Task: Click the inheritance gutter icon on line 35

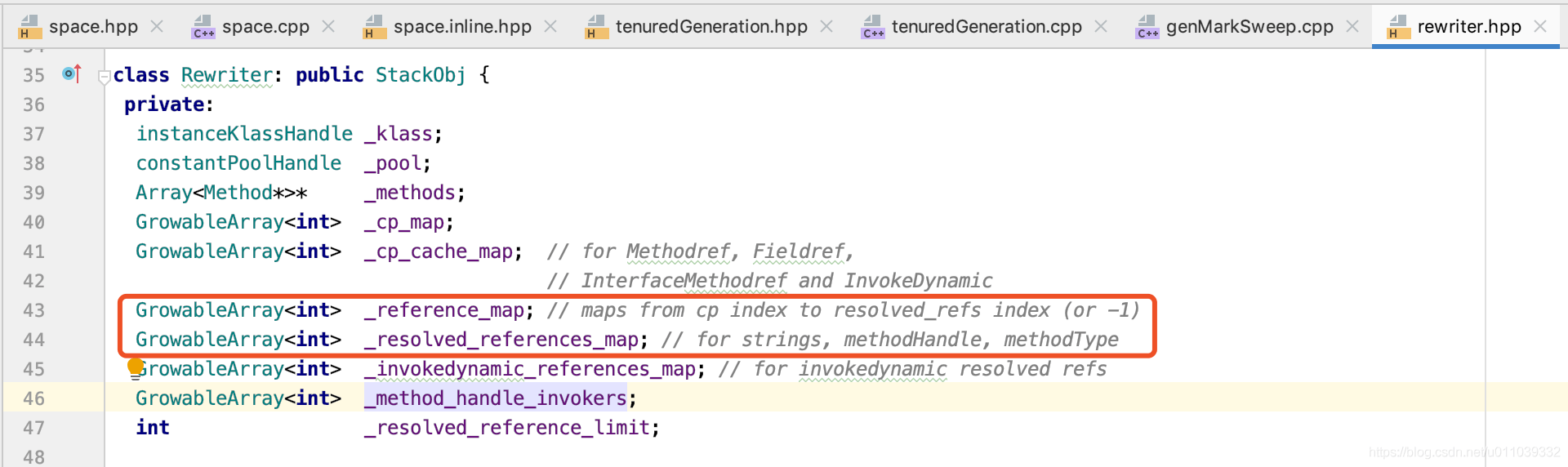Action: (x=72, y=74)
